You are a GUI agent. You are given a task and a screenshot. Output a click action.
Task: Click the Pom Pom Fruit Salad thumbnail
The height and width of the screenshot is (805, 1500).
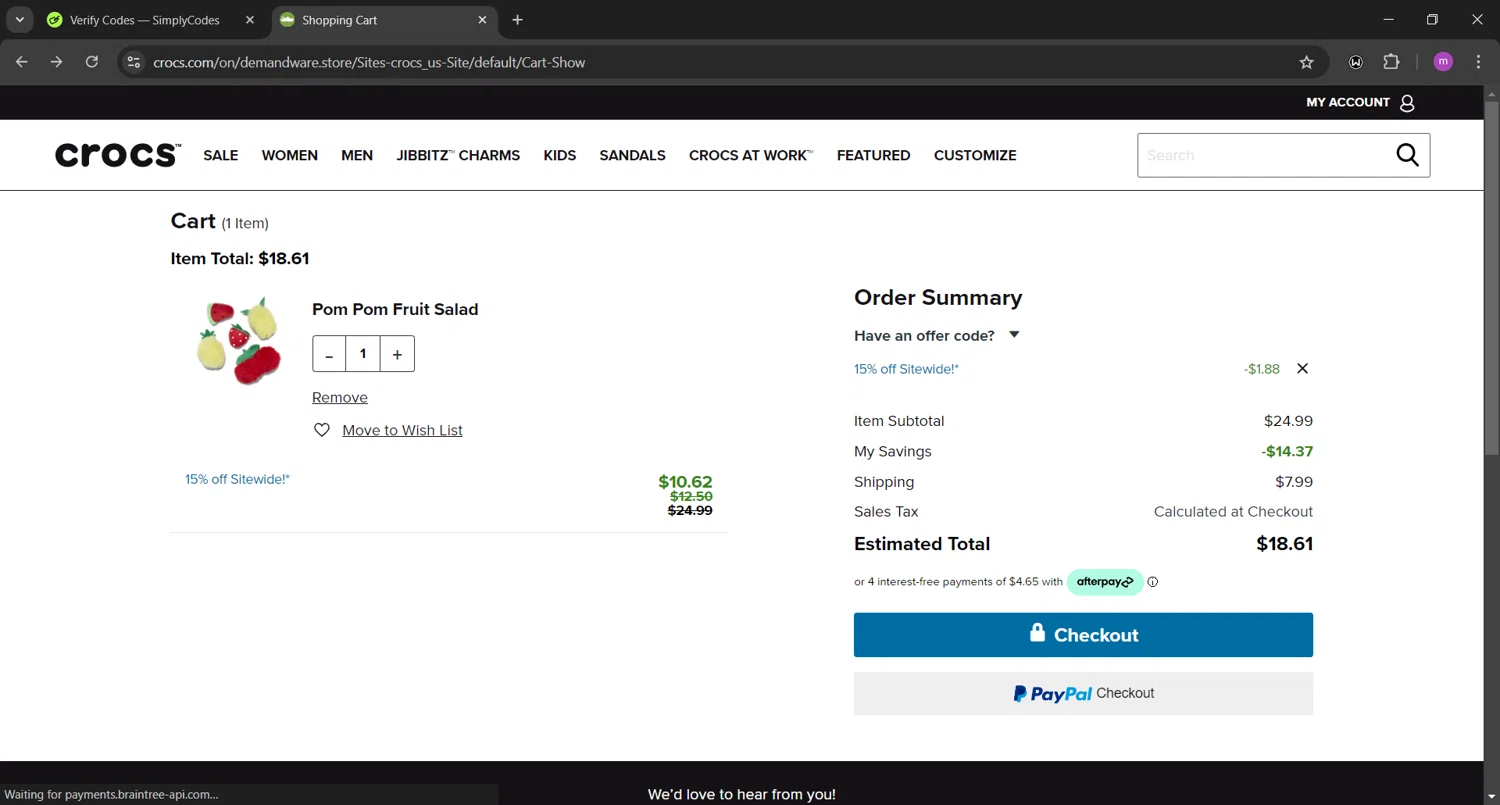point(239,340)
